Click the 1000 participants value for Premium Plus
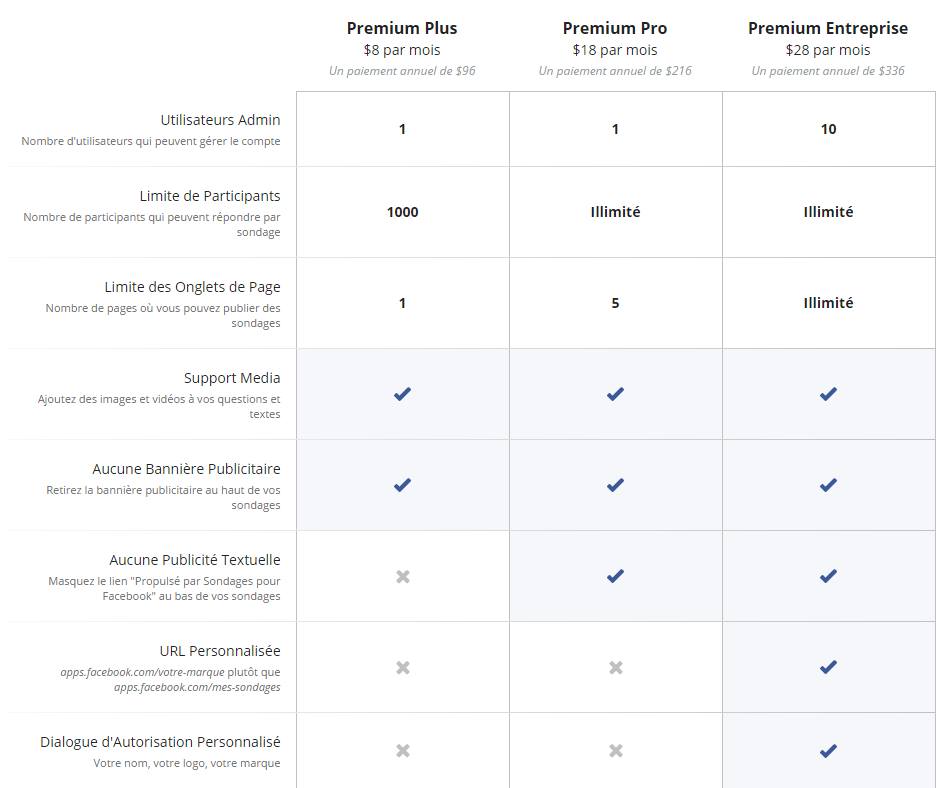 [x=402, y=212]
